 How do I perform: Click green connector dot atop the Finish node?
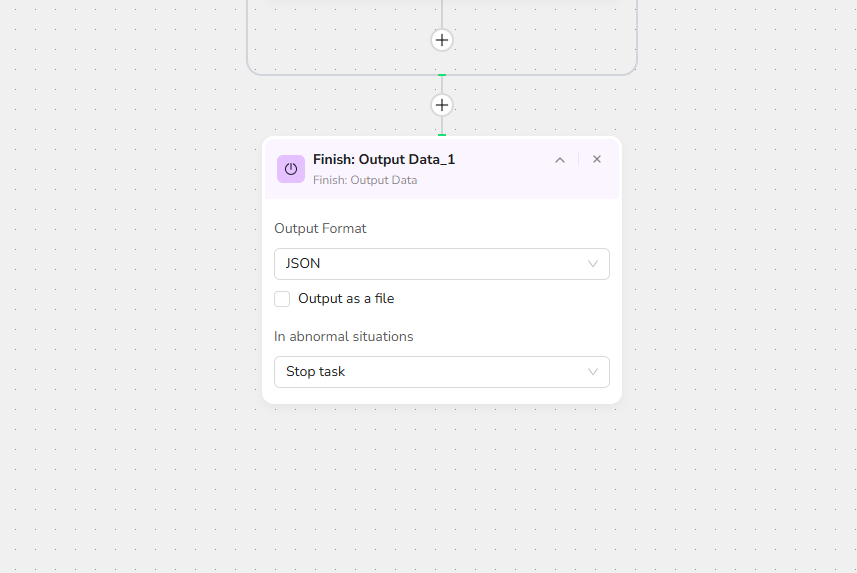coord(442,135)
